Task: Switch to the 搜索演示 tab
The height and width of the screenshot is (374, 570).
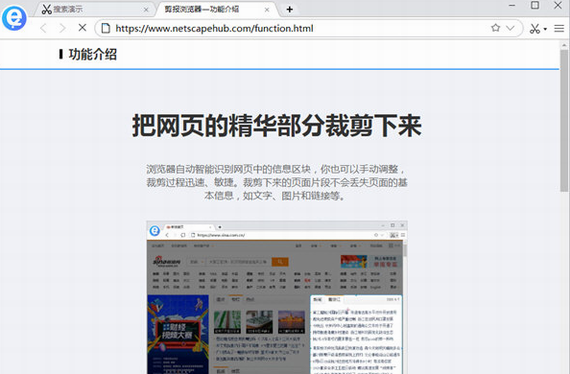Action: 95,9
